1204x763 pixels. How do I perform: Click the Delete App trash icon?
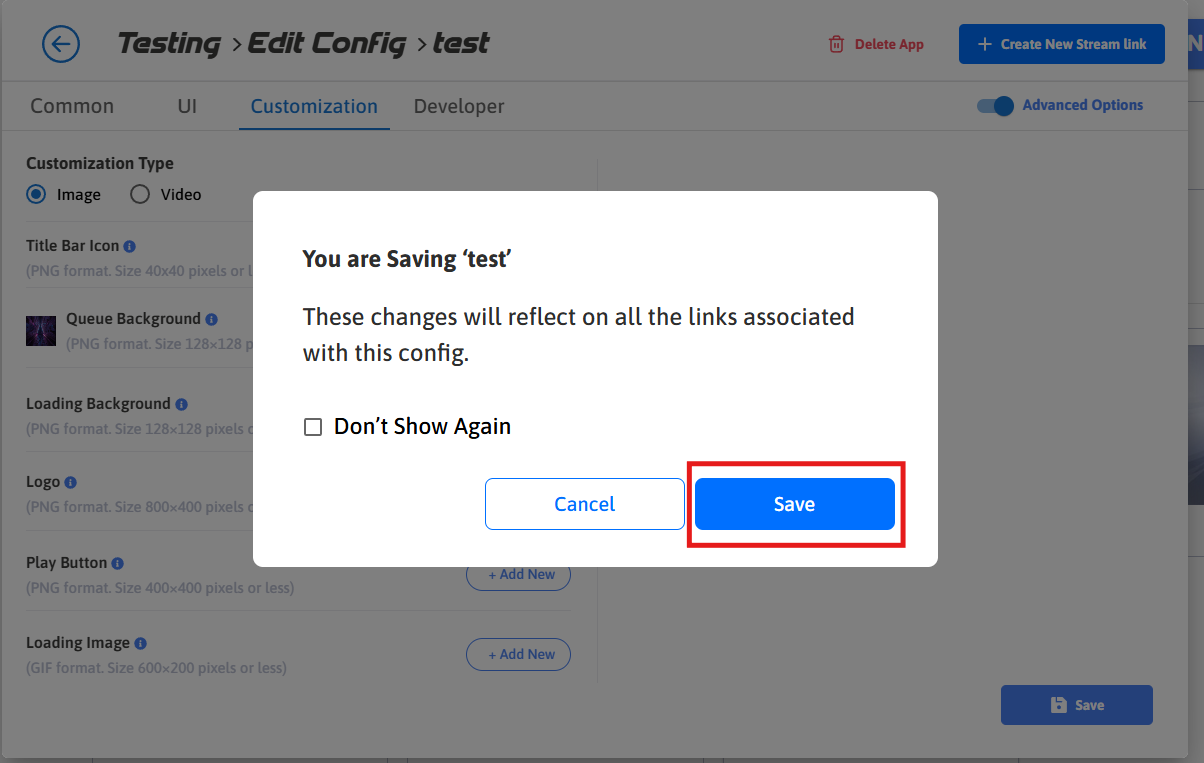tap(836, 44)
